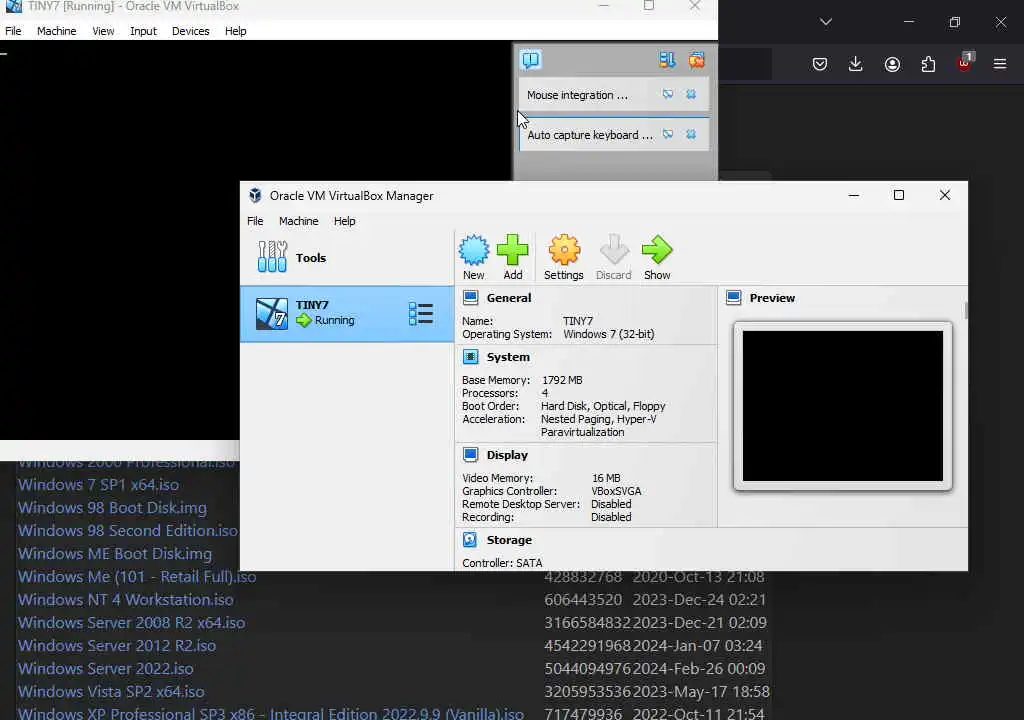This screenshot has height=720, width=1024.
Task: Open Windows Vista SP2 x64.iso link
Action: pos(111,691)
